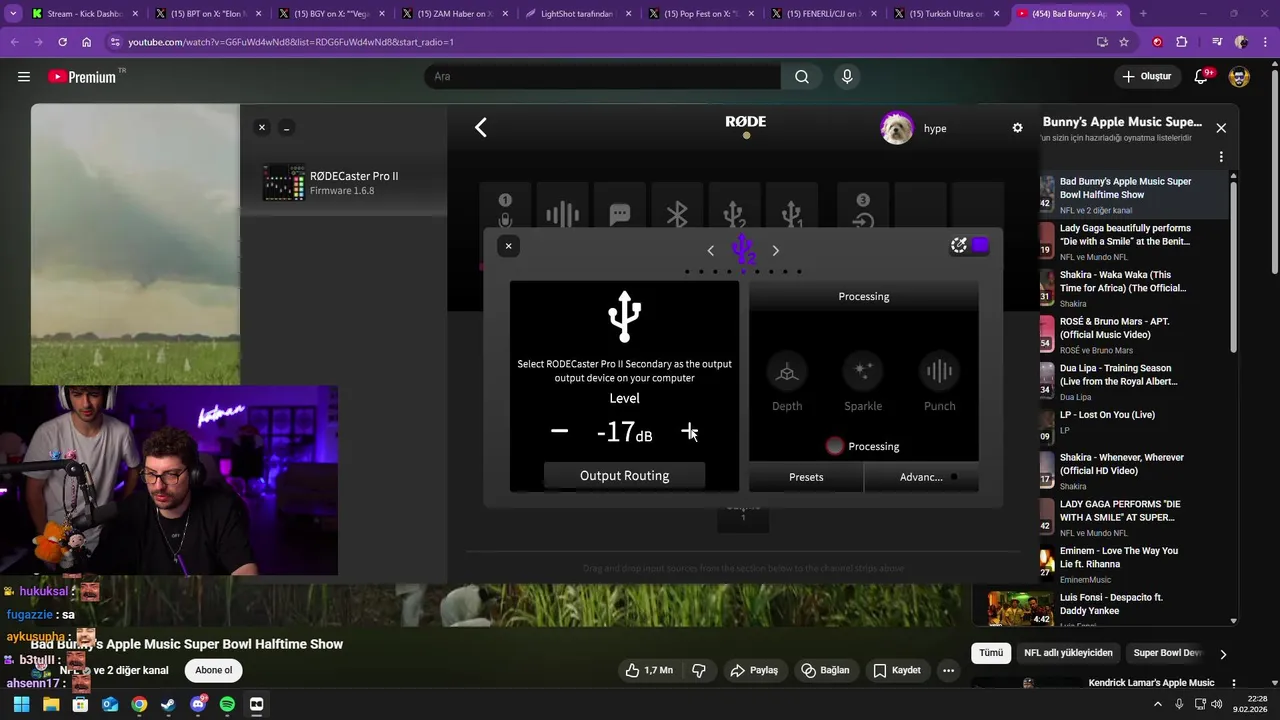This screenshot has width=1280, height=720.
Task: Select the microphone 1 channel icon
Action: (505, 212)
